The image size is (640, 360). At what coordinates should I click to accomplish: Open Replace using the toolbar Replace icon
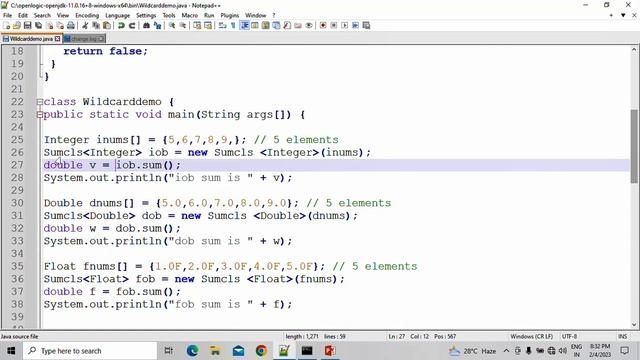coord(157,25)
